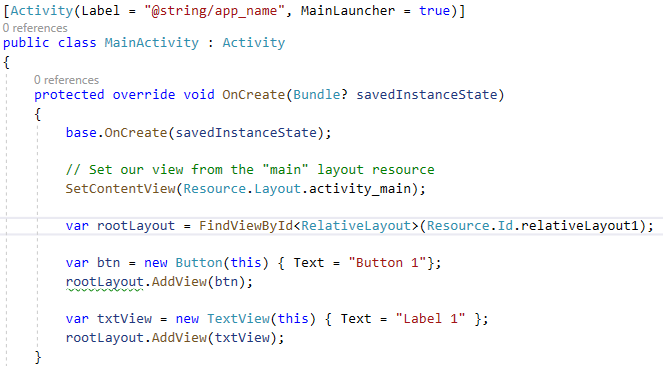Image resolution: width=663 pixels, height=369 pixels.
Task: Click the '0 references' CodeLens above OnCreate method
Action: coord(66,80)
